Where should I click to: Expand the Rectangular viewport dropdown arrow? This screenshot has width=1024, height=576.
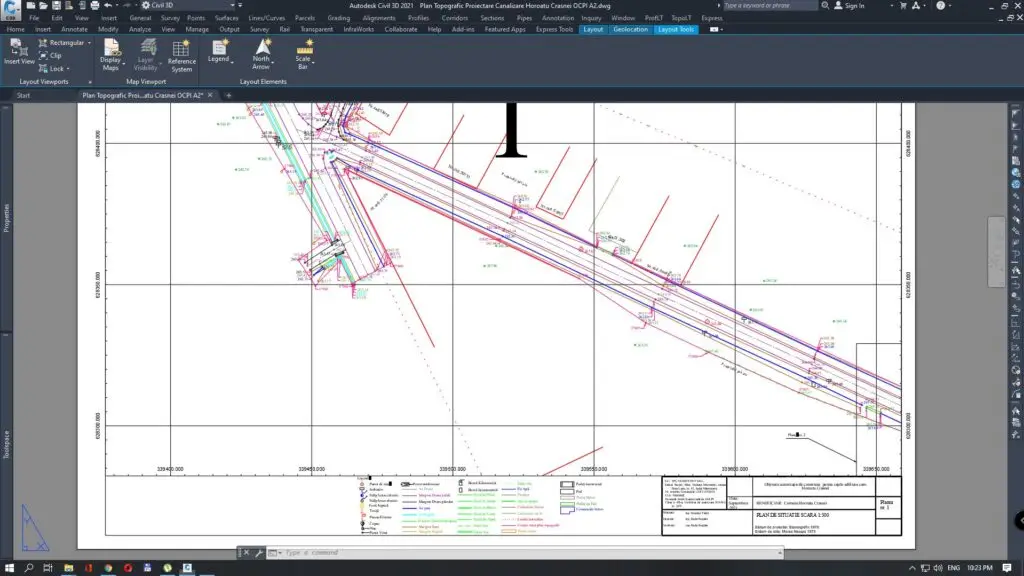(89, 43)
